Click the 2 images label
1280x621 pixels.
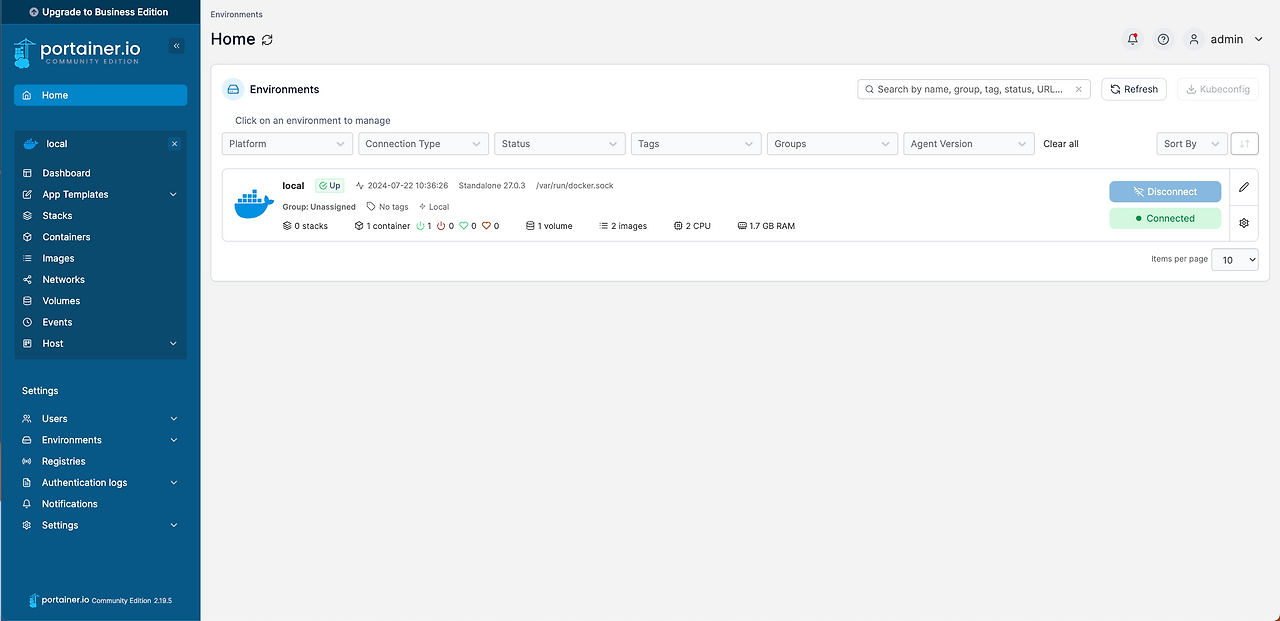pos(623,226)
